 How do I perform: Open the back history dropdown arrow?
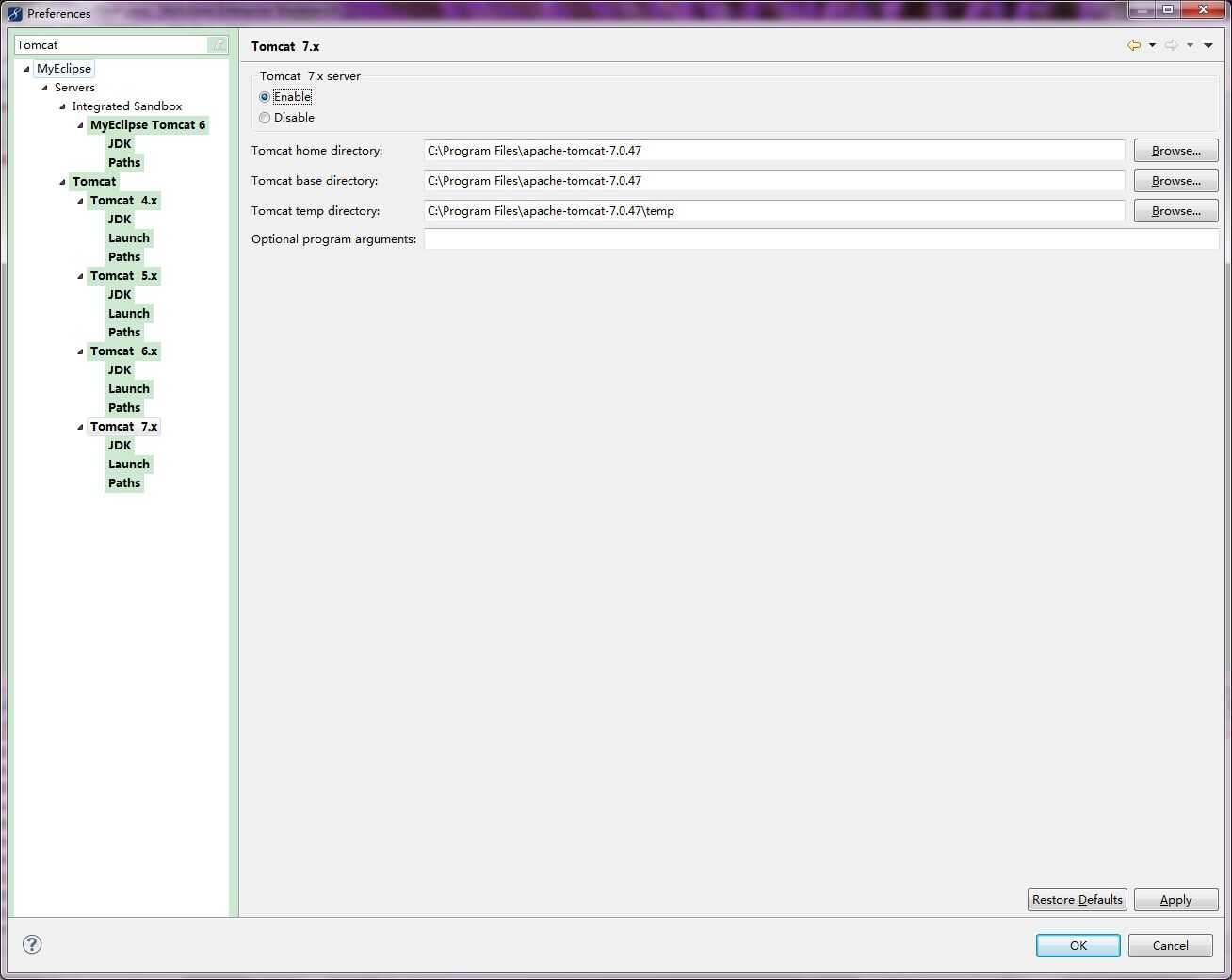pyautogui.click(x=1152, y=45)
